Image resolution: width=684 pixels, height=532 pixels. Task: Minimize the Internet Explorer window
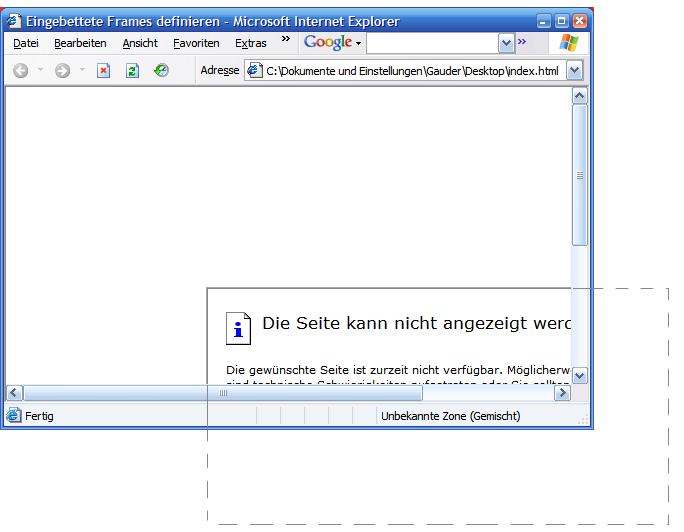[x=544, y=21]
